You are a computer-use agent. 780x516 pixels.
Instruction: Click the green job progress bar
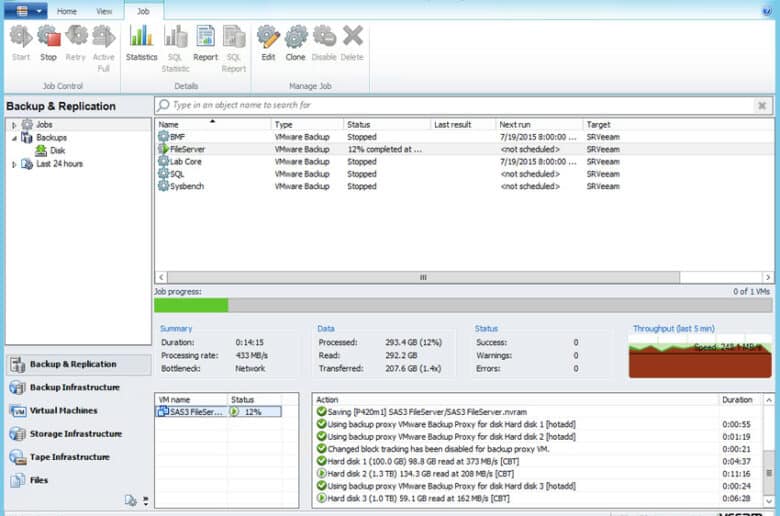point(191,305)
